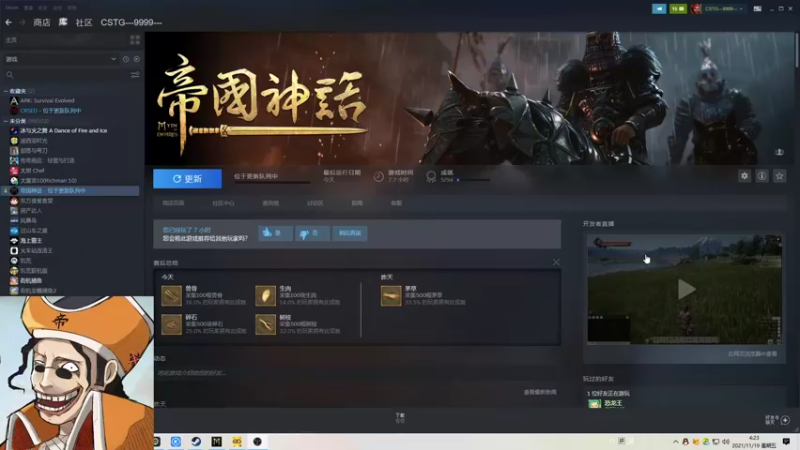Click the taskbar volume speaker icon
Screen dimensions: 800x450
726,442
